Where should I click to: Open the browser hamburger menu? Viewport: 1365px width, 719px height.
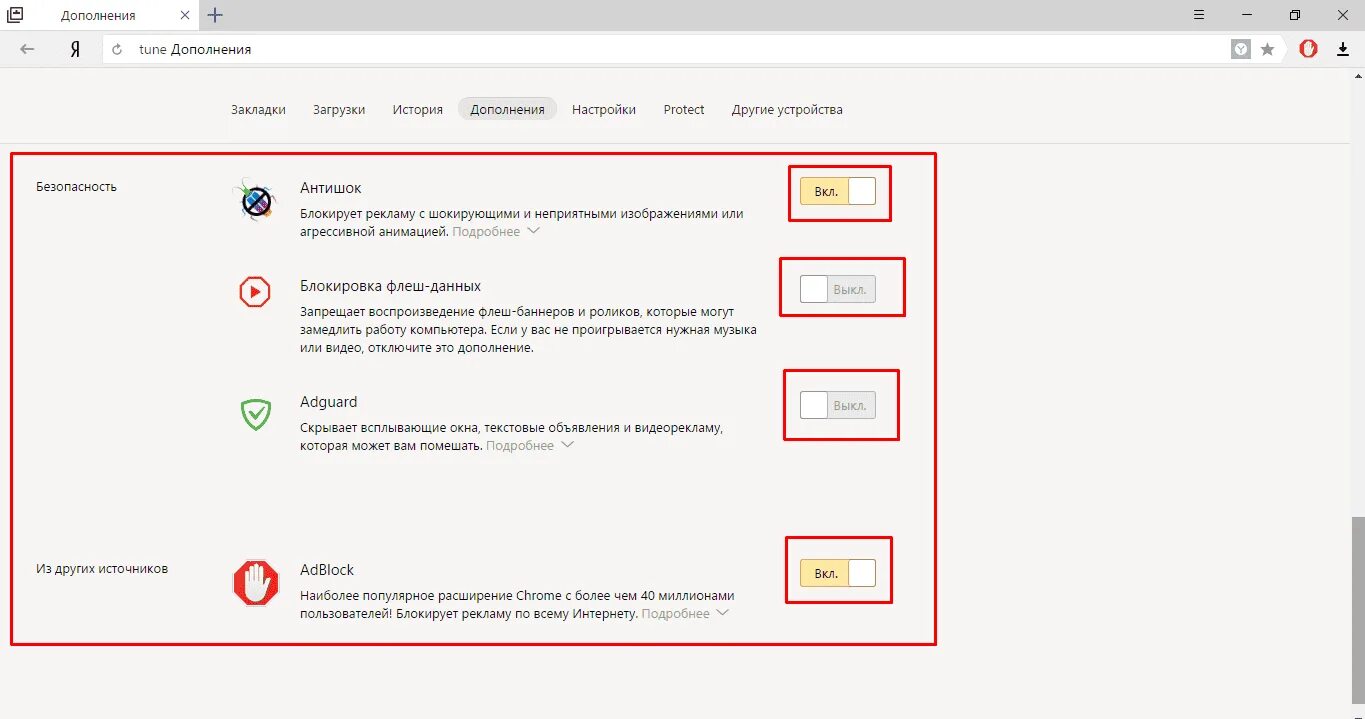pyautogui.click(x=1199, y=15)
